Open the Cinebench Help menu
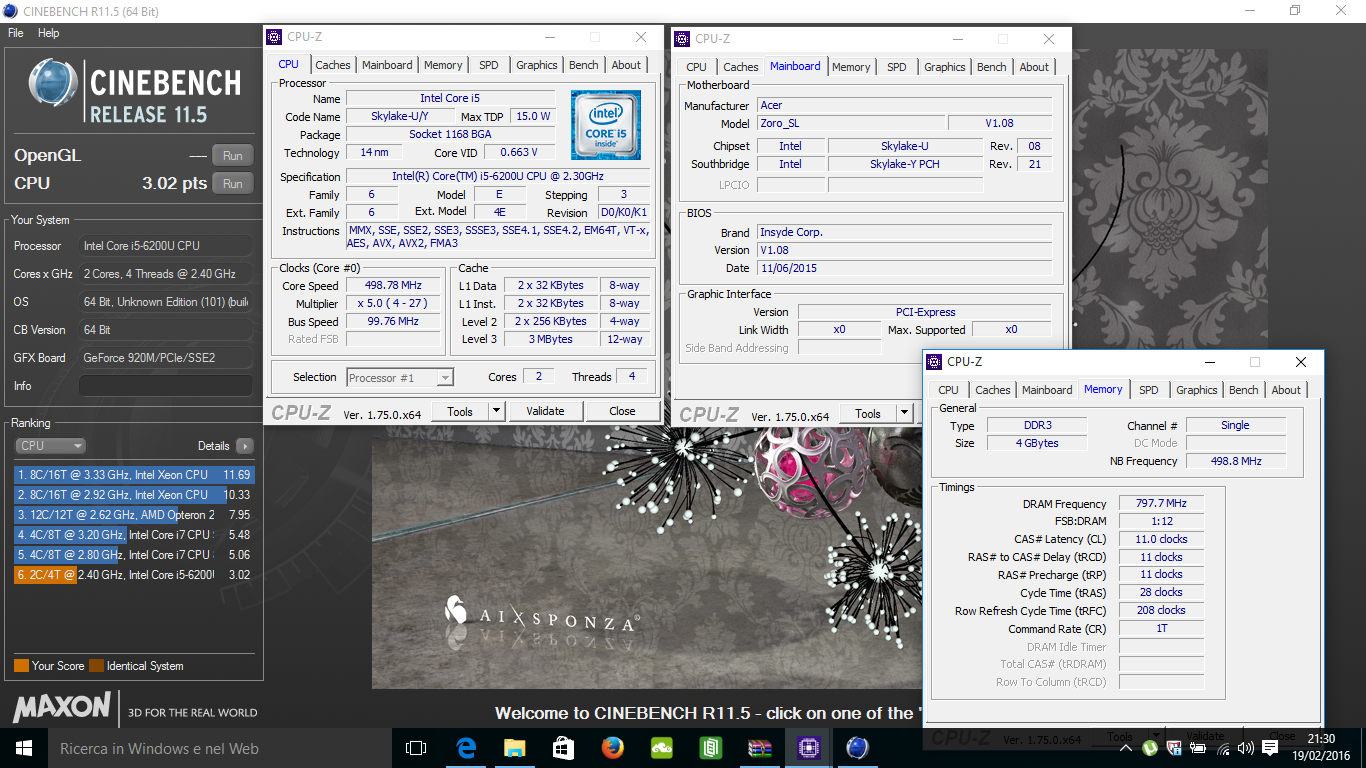Image resolution: width=1366 pixels, height=768 pixels. (48, 33)
